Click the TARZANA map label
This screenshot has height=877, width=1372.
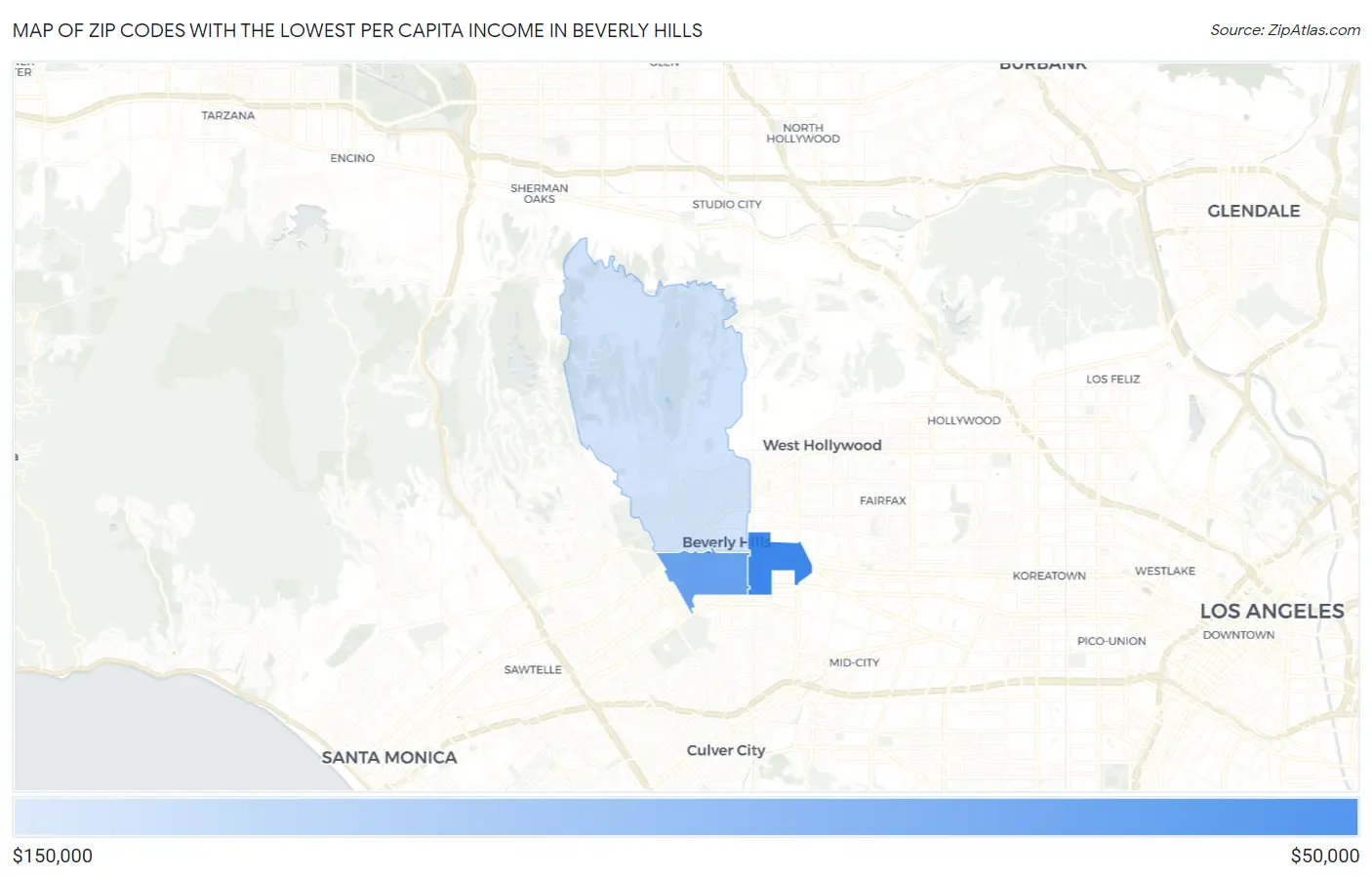click(x=227, y=115)
